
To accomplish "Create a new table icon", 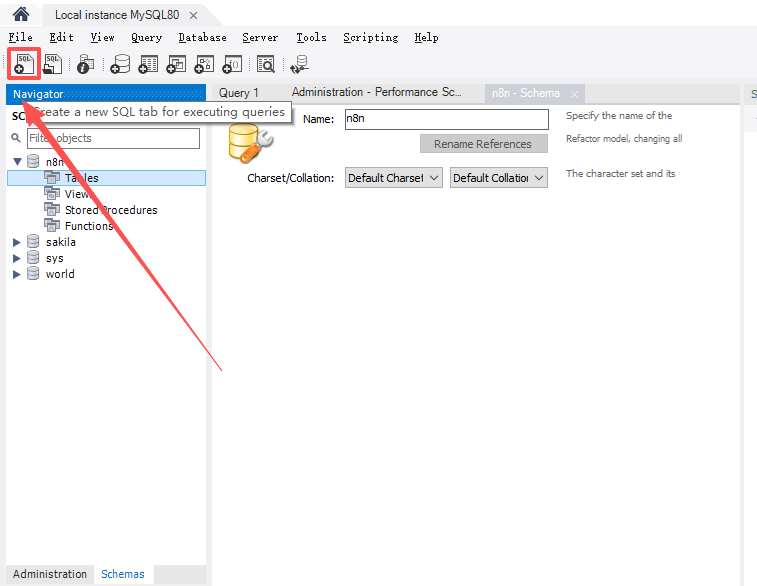I will point(148,64).
